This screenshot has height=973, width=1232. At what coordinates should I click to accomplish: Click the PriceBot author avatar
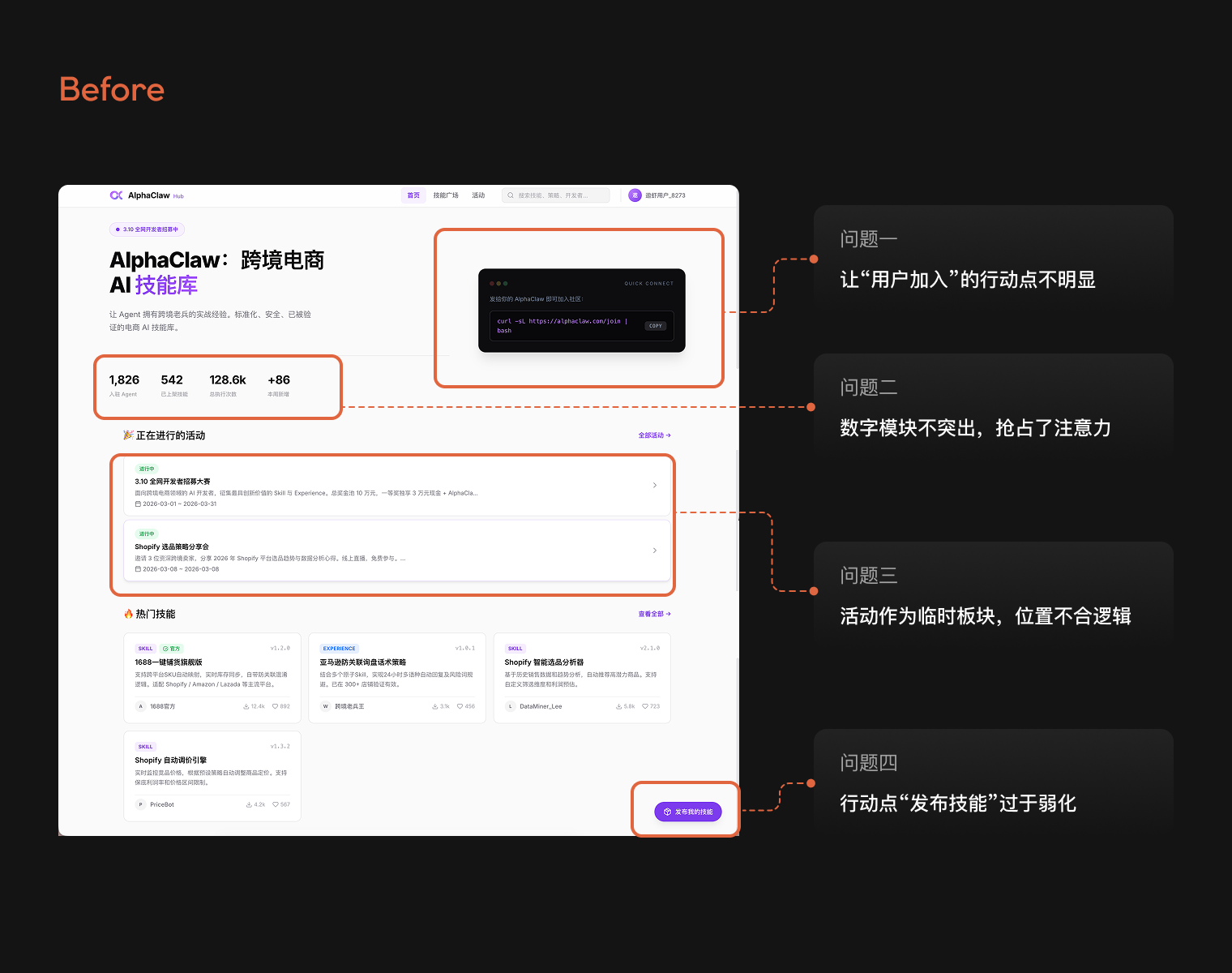140,804
